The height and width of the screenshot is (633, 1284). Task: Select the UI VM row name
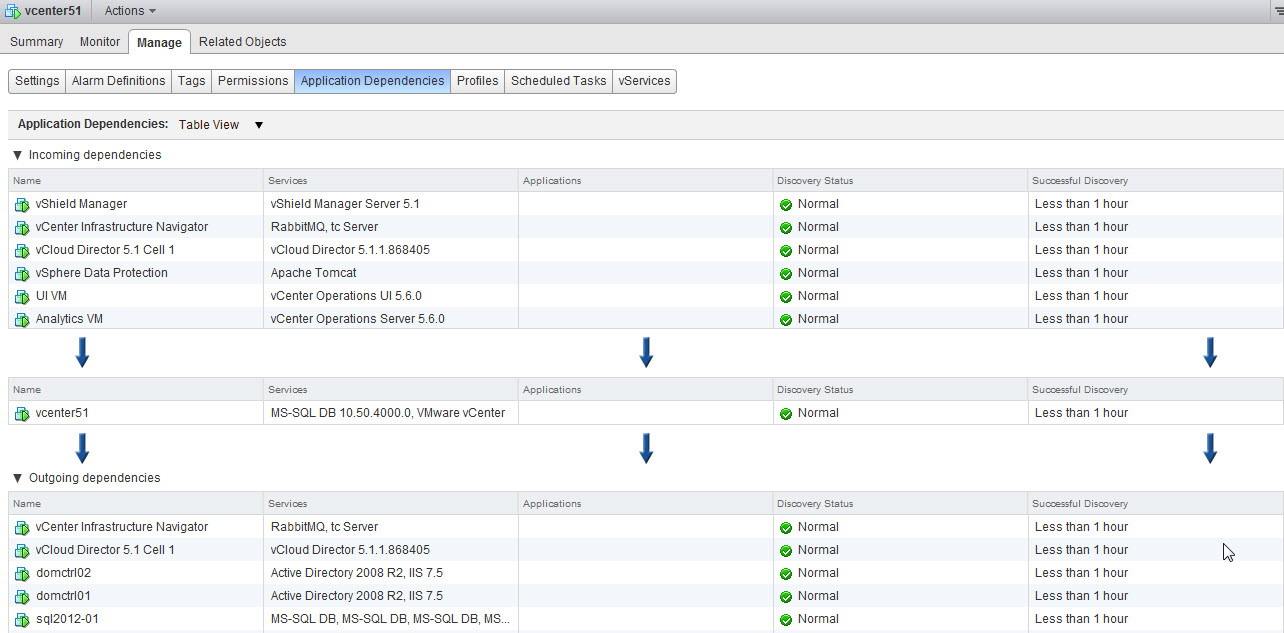[51, 296]
